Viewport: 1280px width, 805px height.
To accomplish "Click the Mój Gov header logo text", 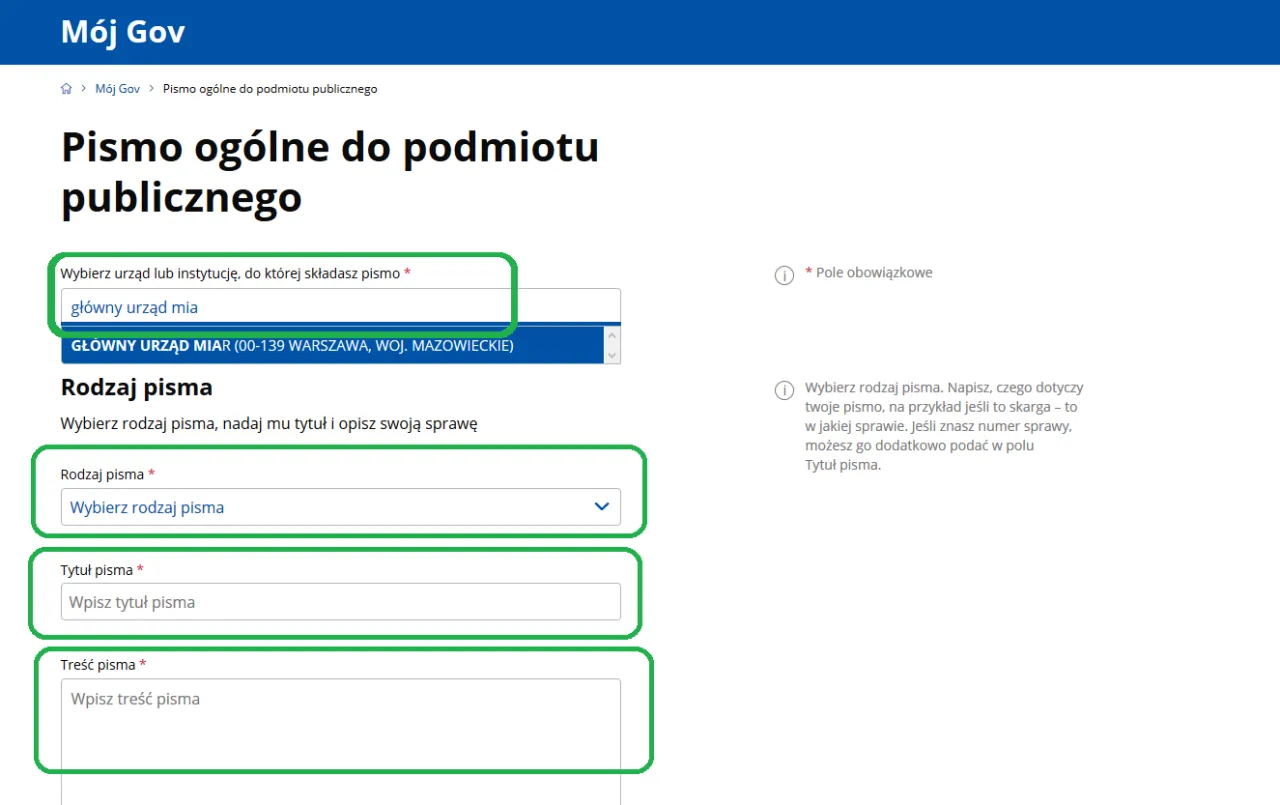I will point(123,32).
